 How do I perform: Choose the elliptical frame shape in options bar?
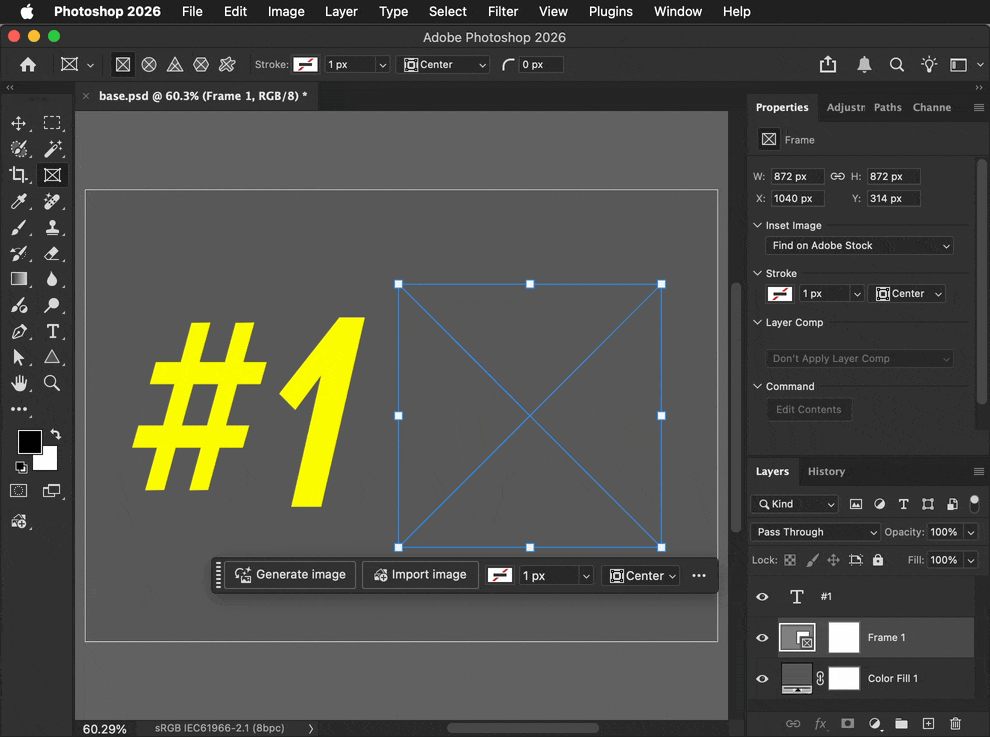tap(149, 64)
